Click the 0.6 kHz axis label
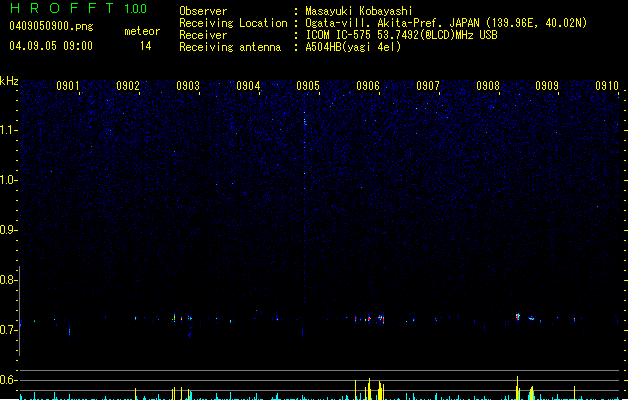This screenshot has height=400, width=629. pos(8,380)
